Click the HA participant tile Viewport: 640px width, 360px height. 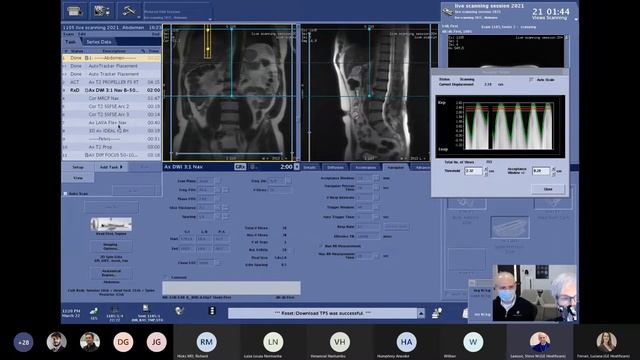[x=406, y=342]
